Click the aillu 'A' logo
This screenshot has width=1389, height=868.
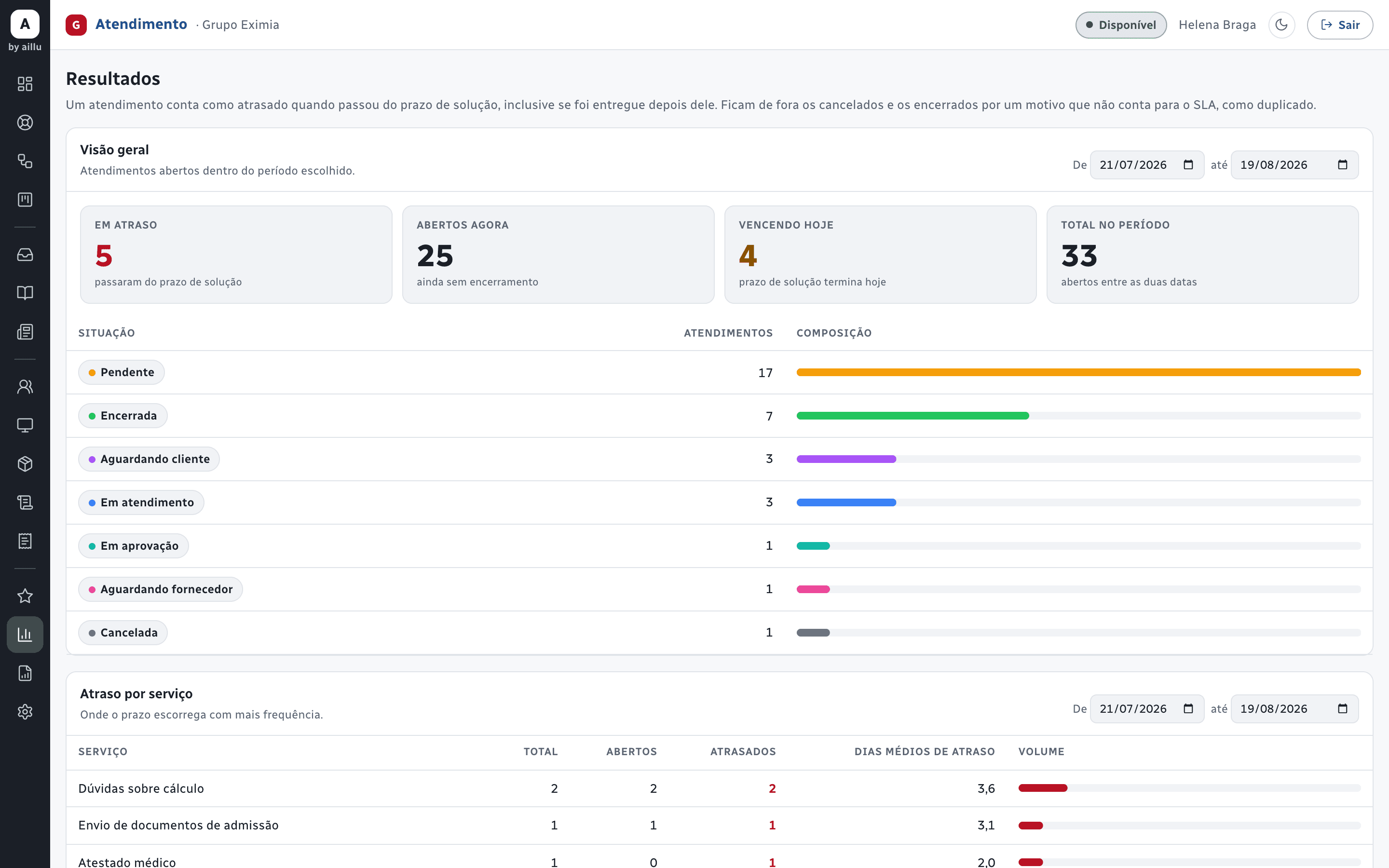point(25,24)
